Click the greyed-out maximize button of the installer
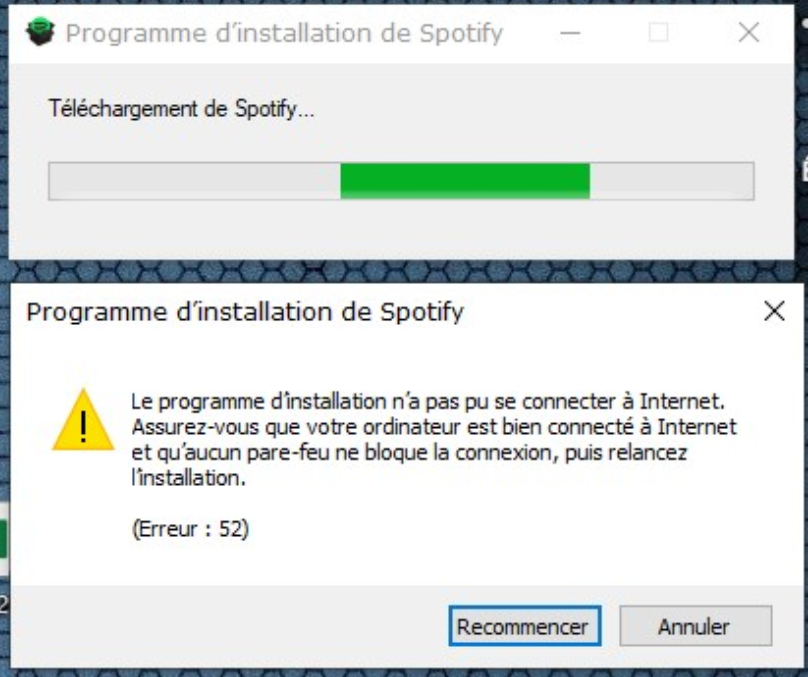Screen dimensions: 808x677 click(x=659, y=32)
